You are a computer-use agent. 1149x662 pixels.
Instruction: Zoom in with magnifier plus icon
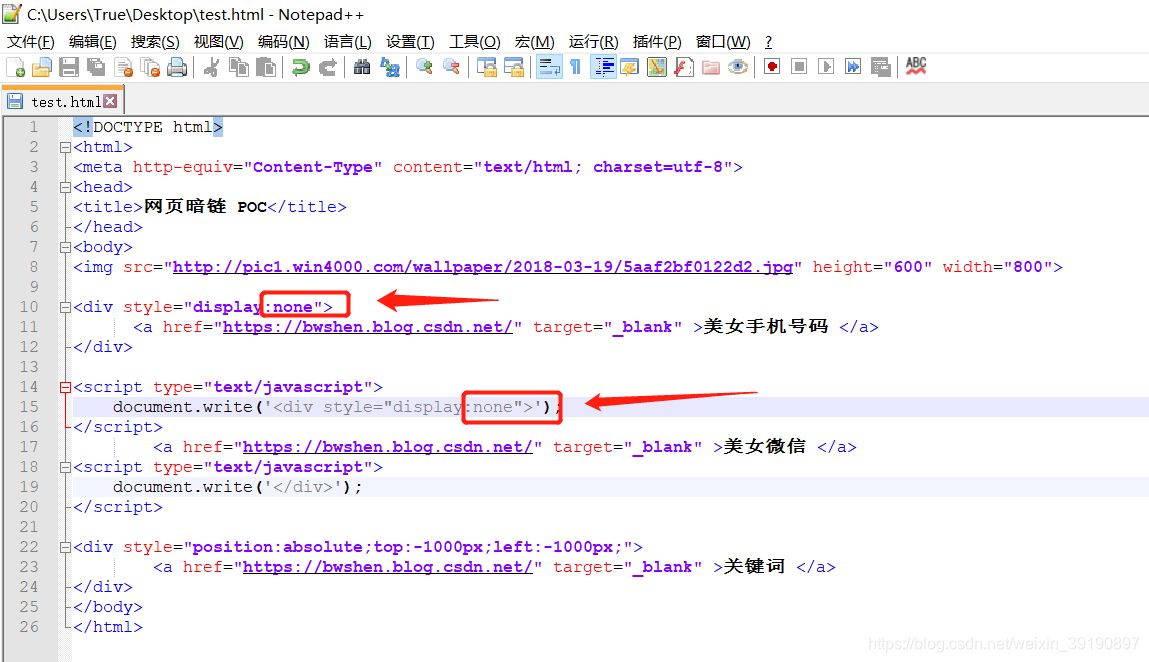click(x=424, y=67)
